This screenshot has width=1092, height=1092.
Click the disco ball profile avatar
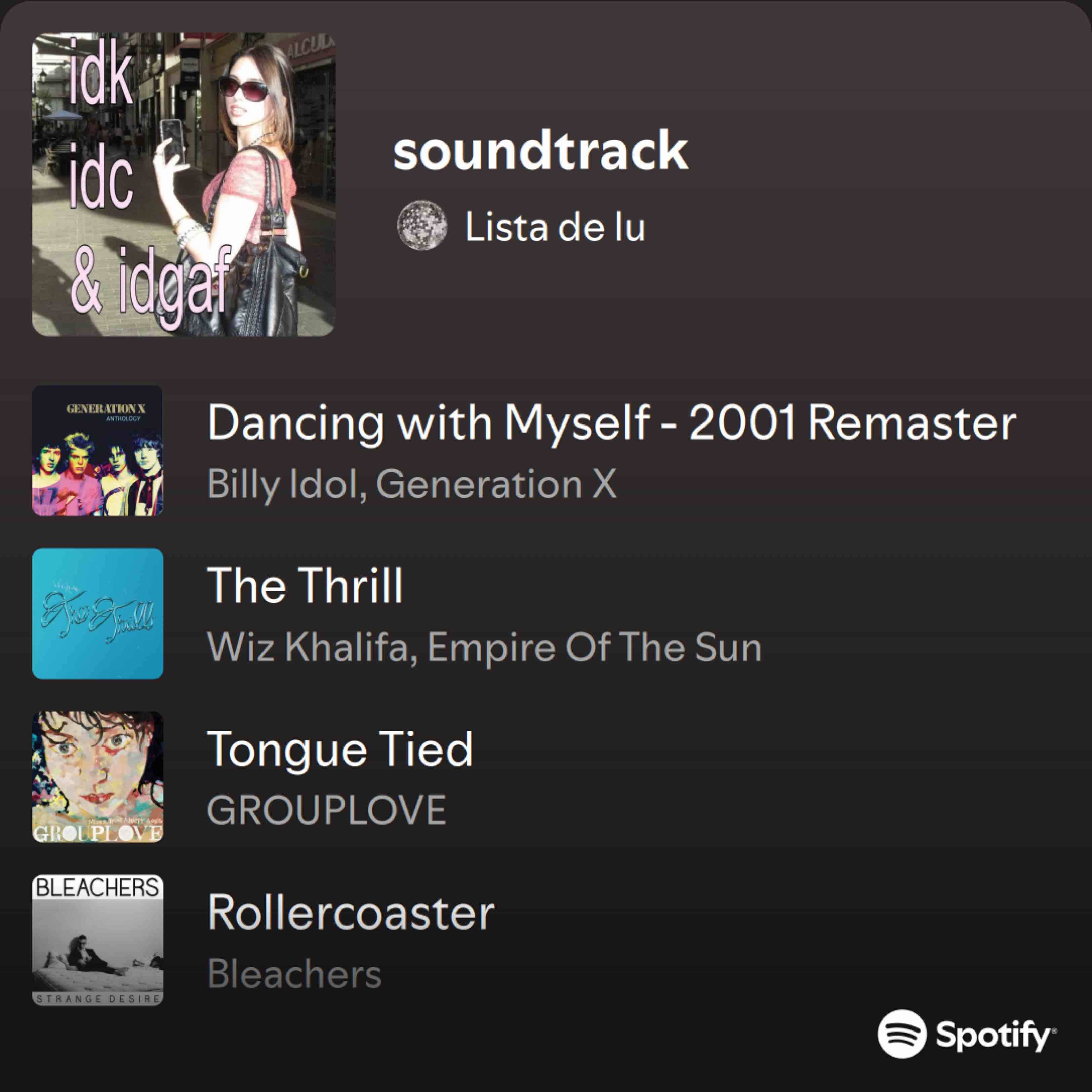[x=422, y=226]
